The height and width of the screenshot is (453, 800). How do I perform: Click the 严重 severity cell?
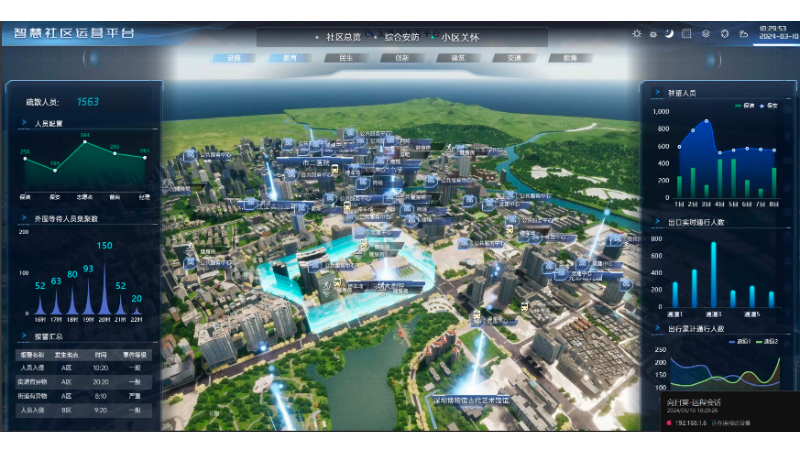[x=135, y=396]
